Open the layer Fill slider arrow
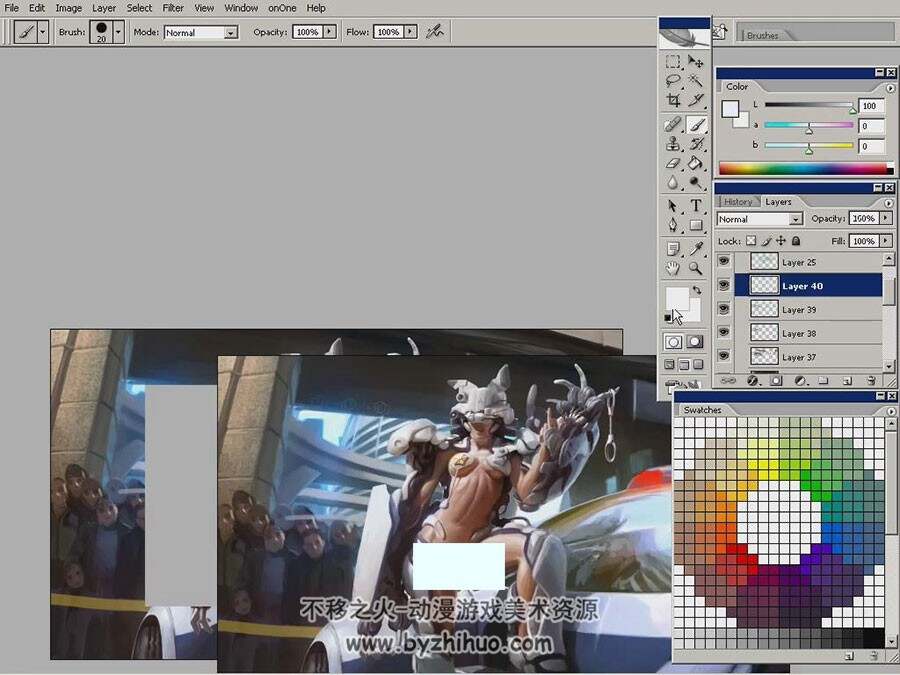The image size is (900, 675). pyautogui.click(x=886, y=240)
